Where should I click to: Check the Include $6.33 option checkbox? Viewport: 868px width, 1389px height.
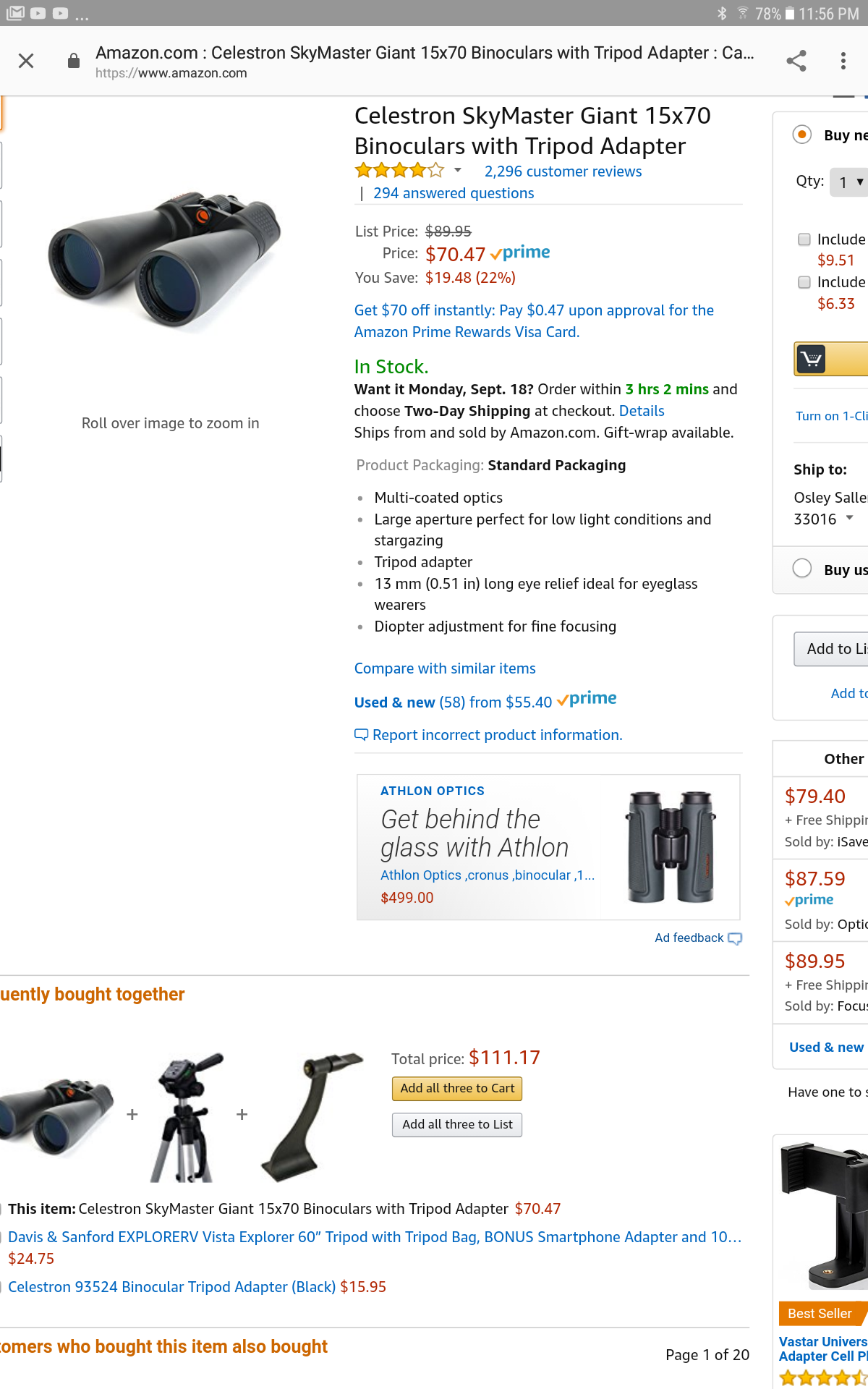click(804, 282)
